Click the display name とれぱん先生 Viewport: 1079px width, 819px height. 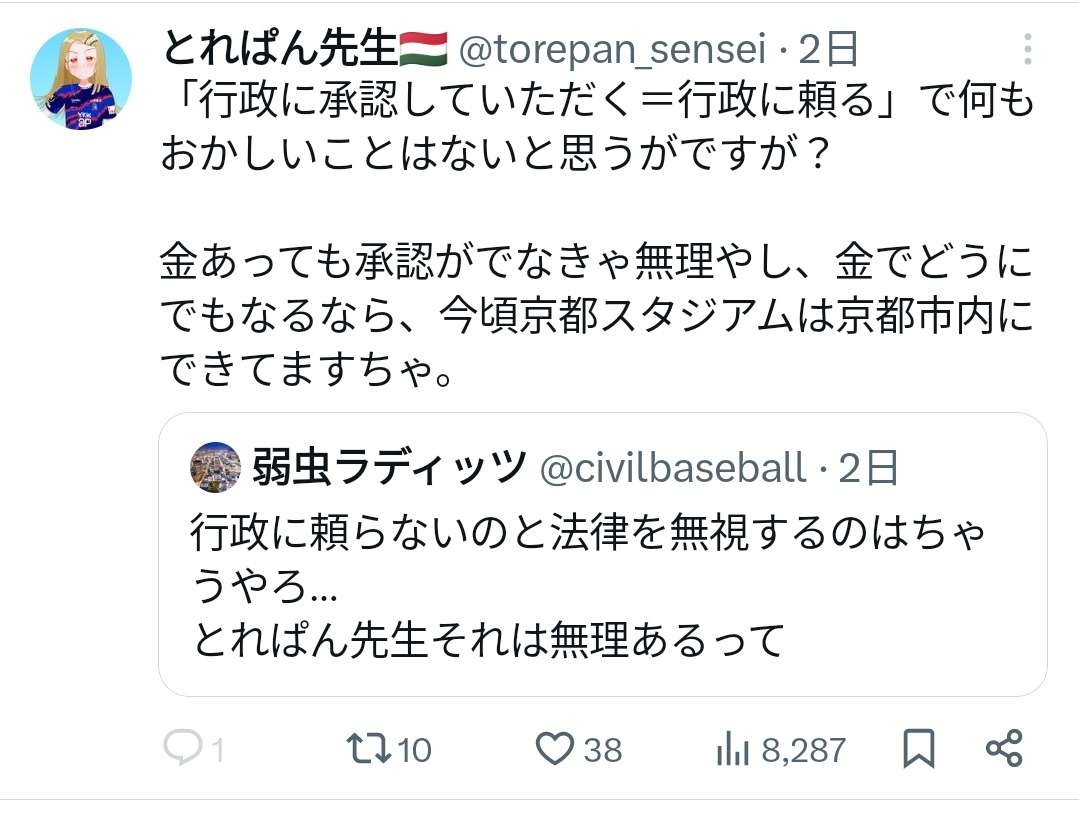click(279, 48)
